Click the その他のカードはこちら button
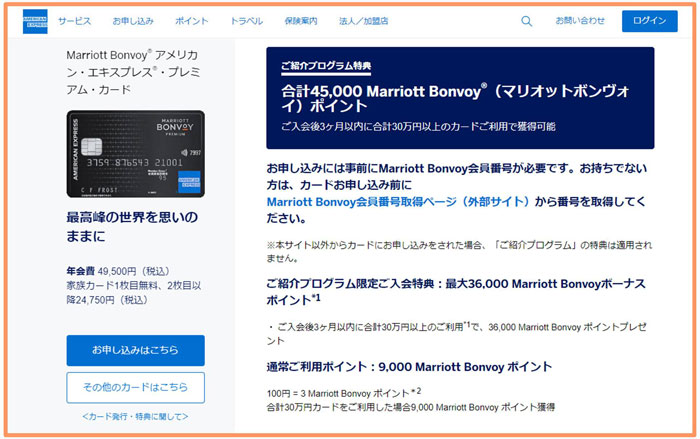This screenshot has height=439, width=700. [136, 387]
